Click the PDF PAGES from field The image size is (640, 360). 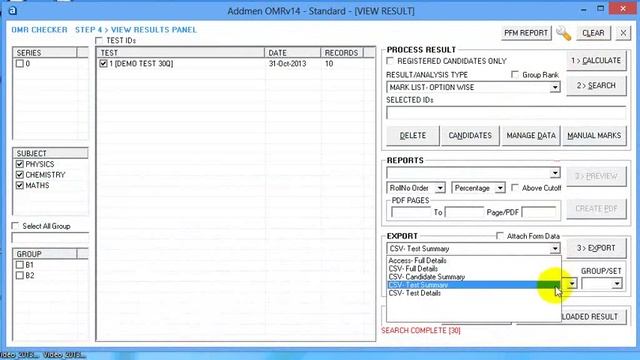(x=411, y=212)
